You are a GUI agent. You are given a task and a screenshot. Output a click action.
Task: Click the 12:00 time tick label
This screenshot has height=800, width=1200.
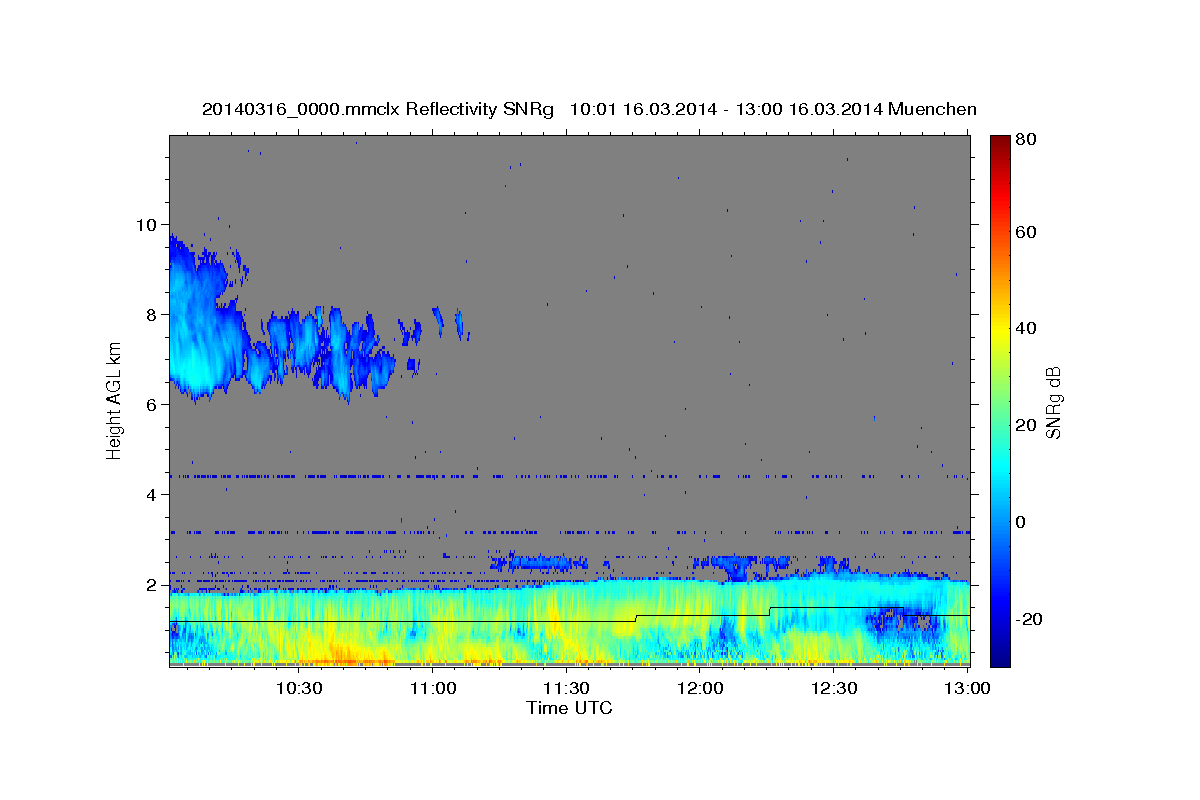coord(700,688)
